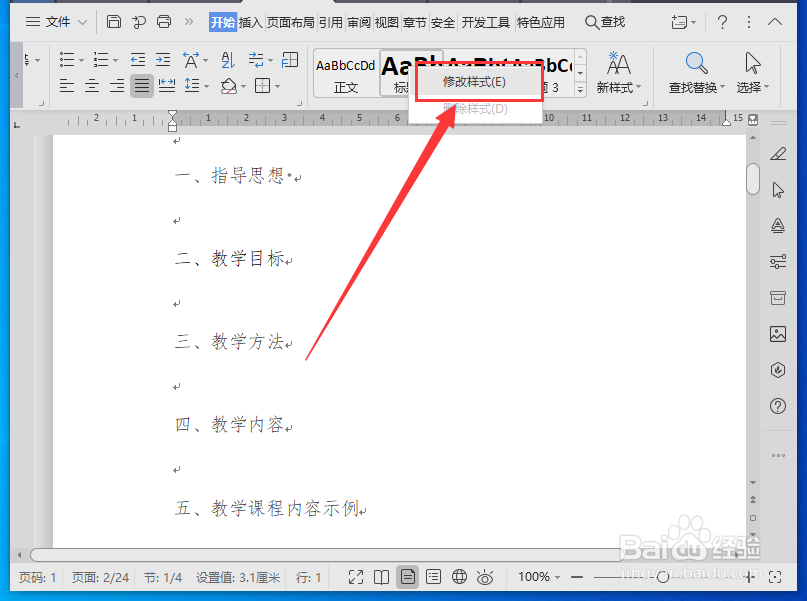This screenshot has height=601, width=807.
Task: Open shading color dropdown arrow
Action: (x=243, y=86)
